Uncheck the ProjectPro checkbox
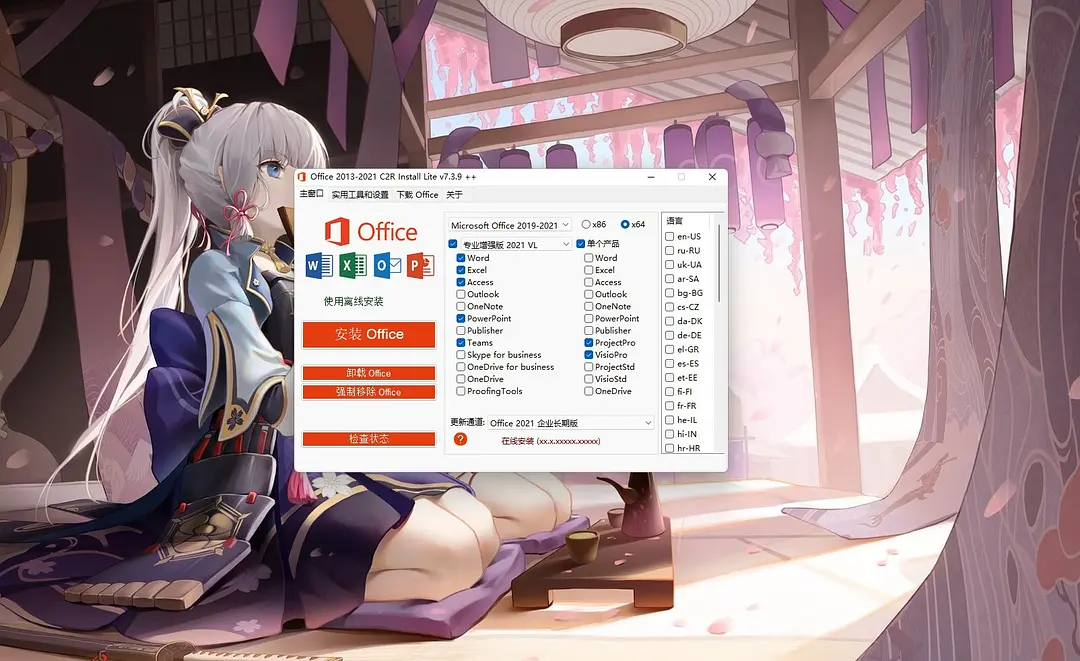 [589, 343]
